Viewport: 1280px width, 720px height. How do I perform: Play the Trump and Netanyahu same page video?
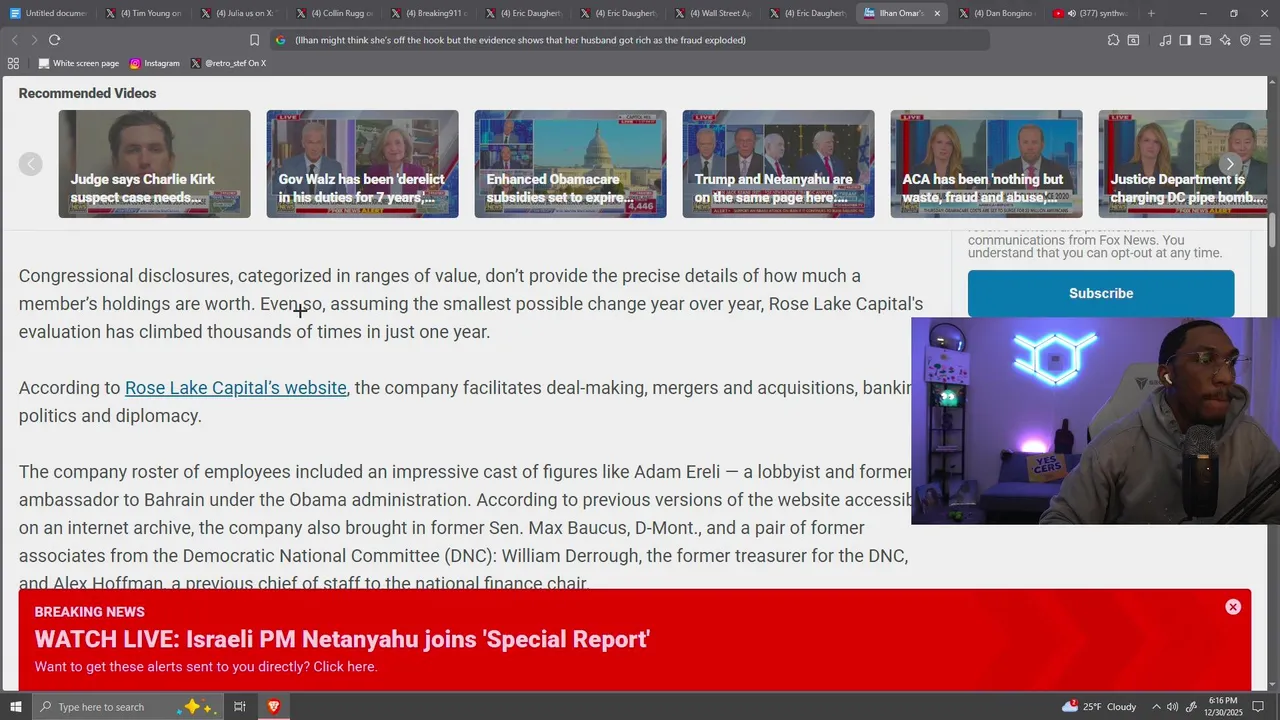(778, 164)
